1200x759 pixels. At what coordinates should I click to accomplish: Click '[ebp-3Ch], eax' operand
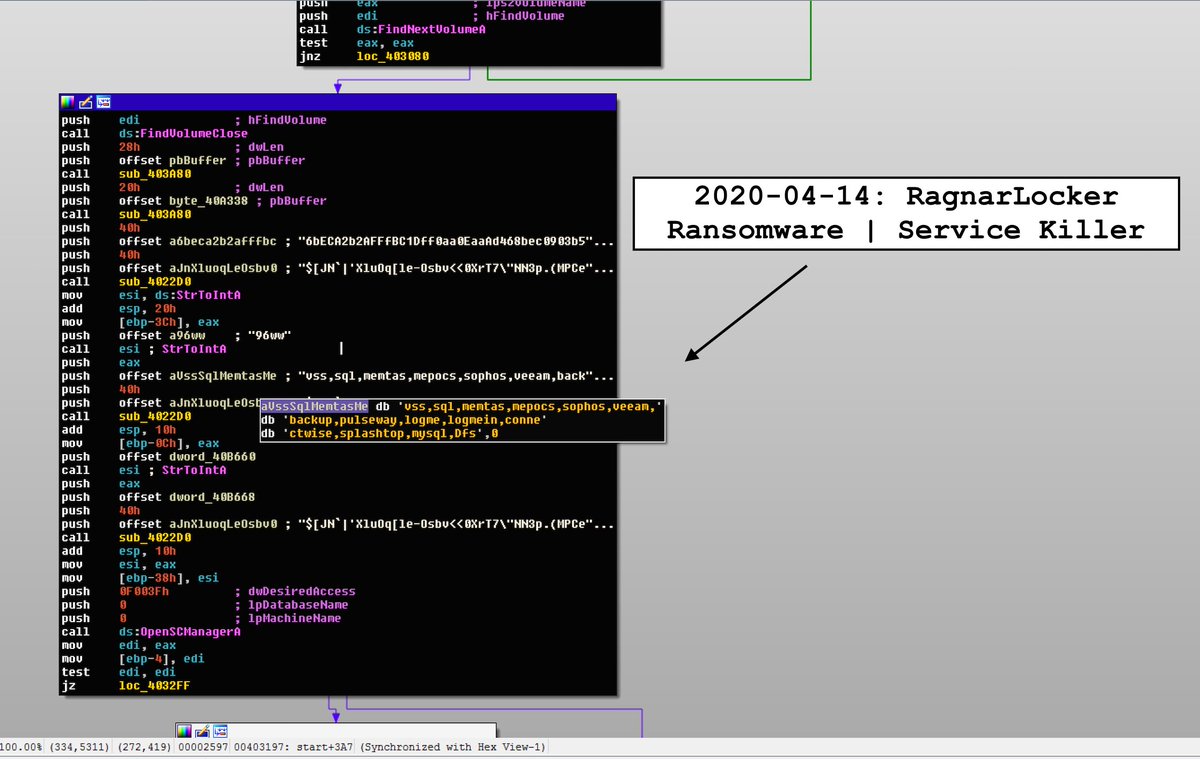coord(169,322)
